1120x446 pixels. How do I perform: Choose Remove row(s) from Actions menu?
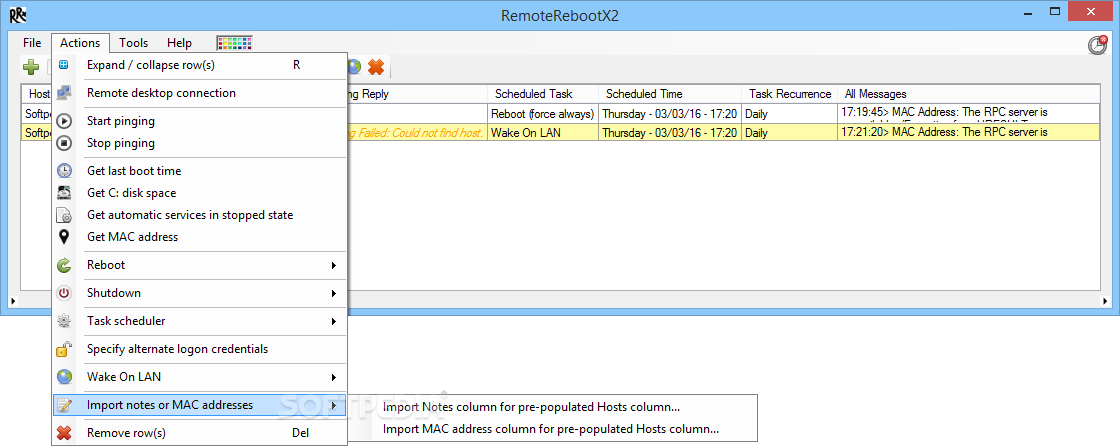pyautogui.click(x=200, y=433)
